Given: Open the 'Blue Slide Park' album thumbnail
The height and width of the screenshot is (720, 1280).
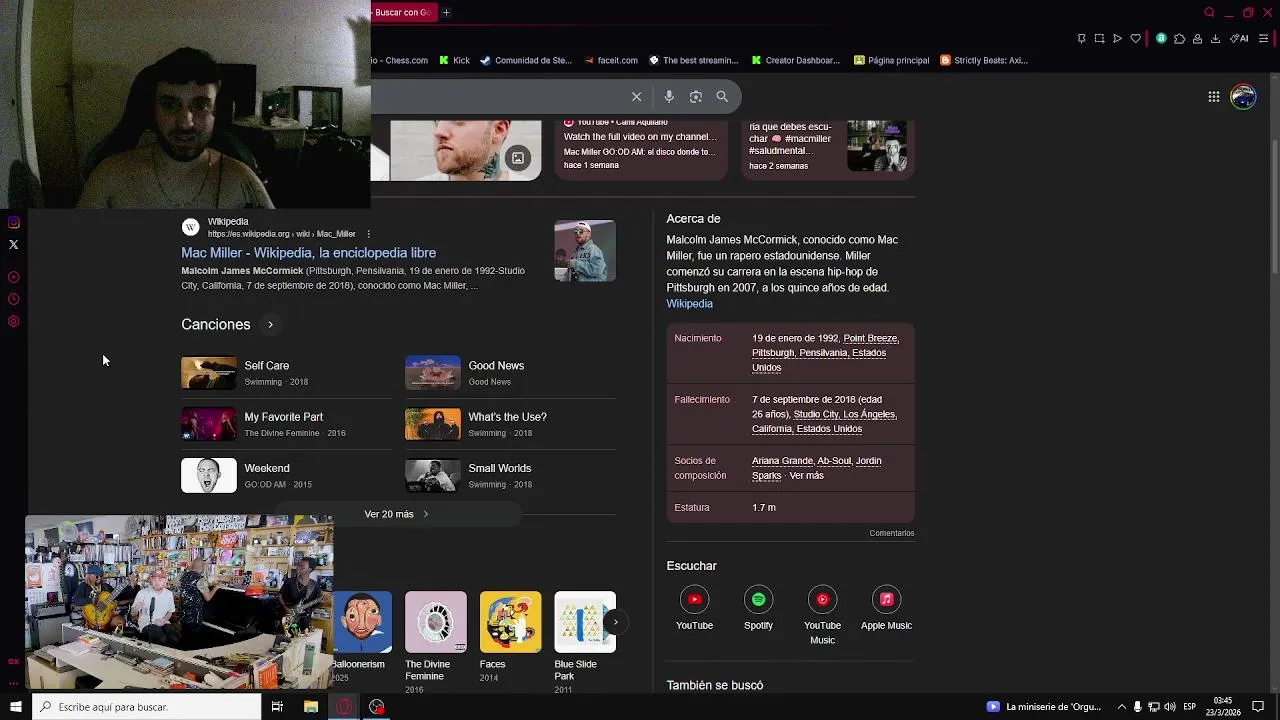Looking at the screenshot, I should (x=585, y=622).
